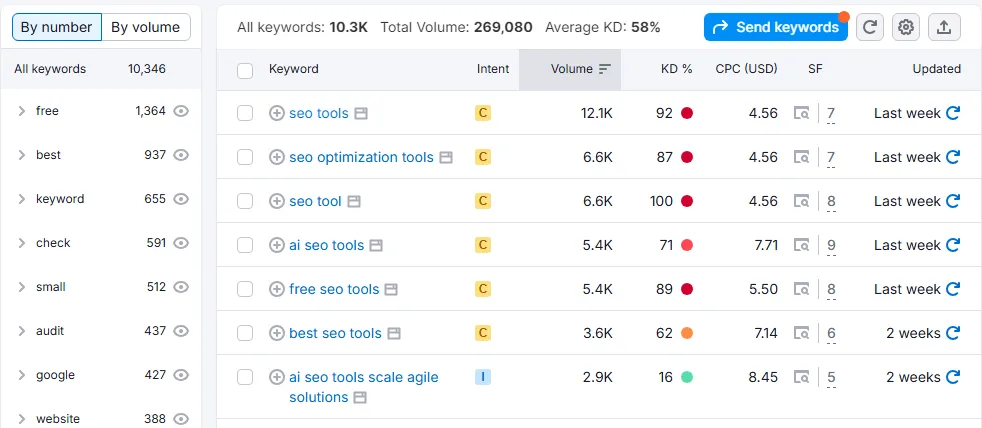Open SERP page icon beside 'ai seo tools'
The height and width of the screenshot is (428, 982).
pyautogui.click(x=376, y=245)
